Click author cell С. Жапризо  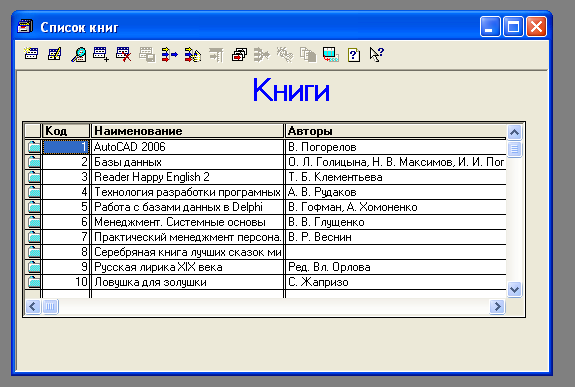396,282
